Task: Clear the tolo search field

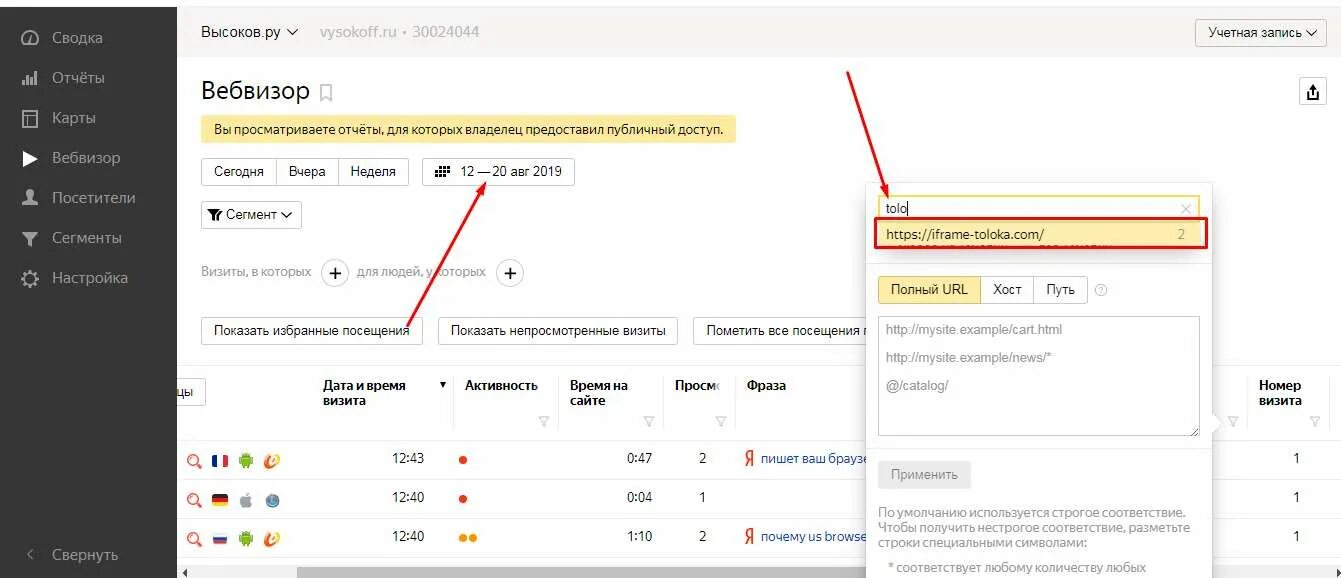Action: tap(1186, 209)
